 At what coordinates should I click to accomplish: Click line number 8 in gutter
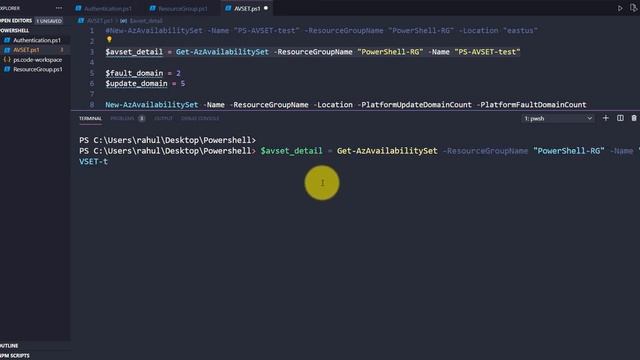point(92,104)
